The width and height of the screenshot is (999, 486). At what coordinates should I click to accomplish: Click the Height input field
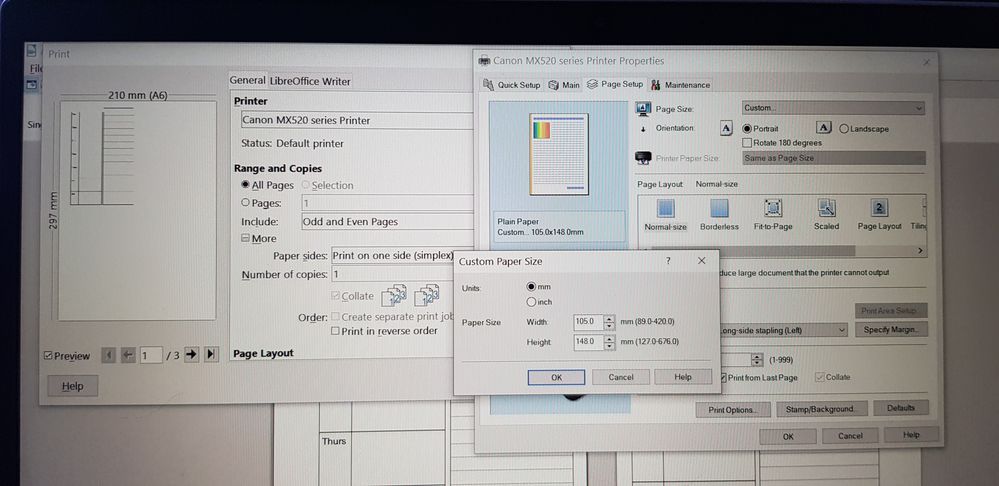point(588,342)
